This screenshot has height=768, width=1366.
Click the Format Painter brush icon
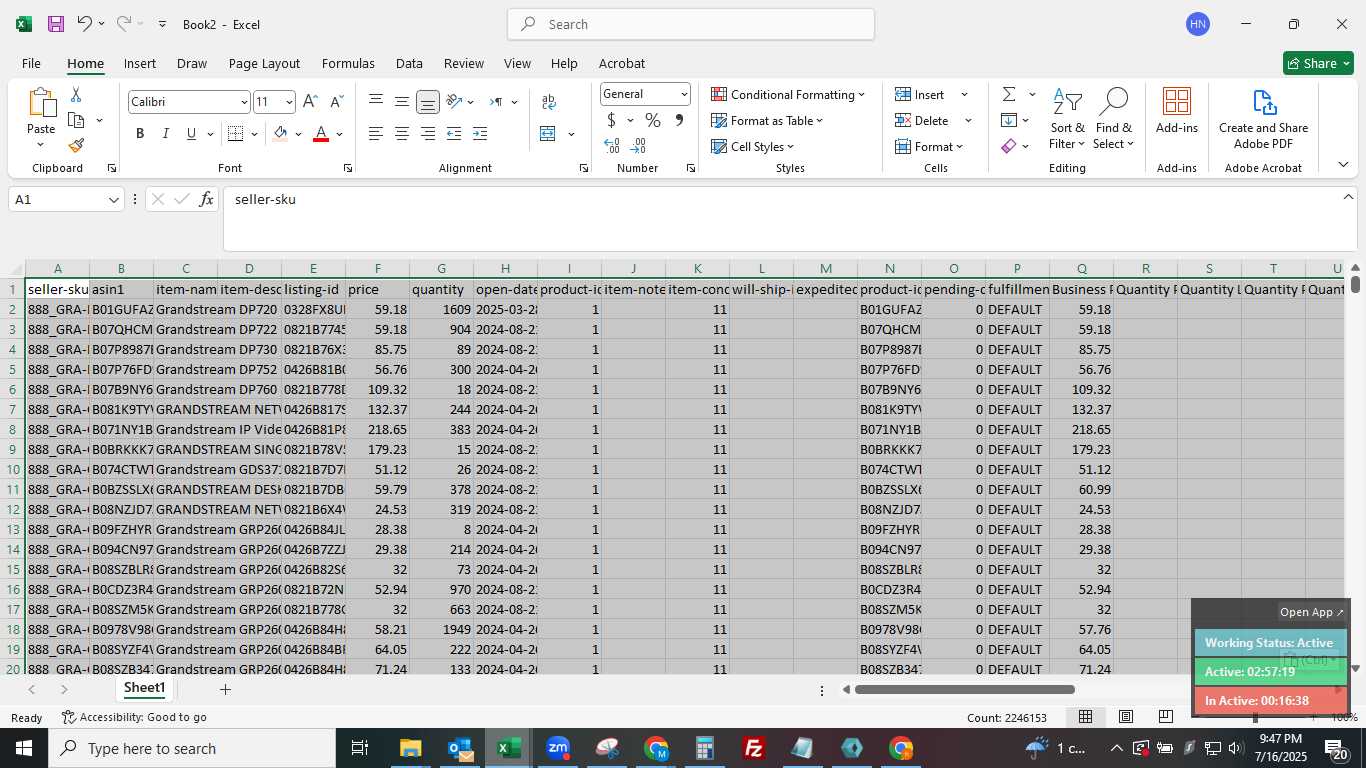tap(76, 145)
